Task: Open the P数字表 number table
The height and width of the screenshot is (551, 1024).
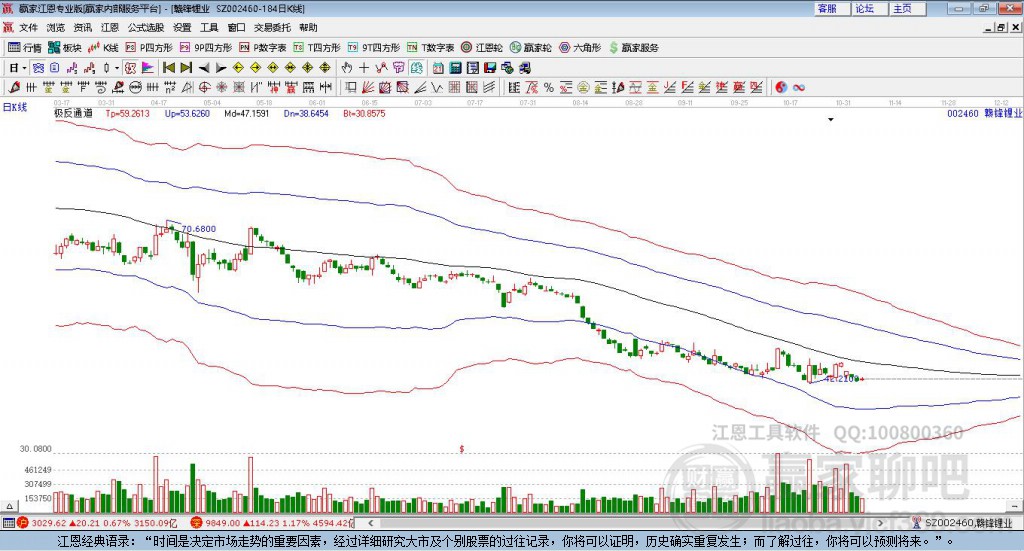Action: click(x=263, y=48)
